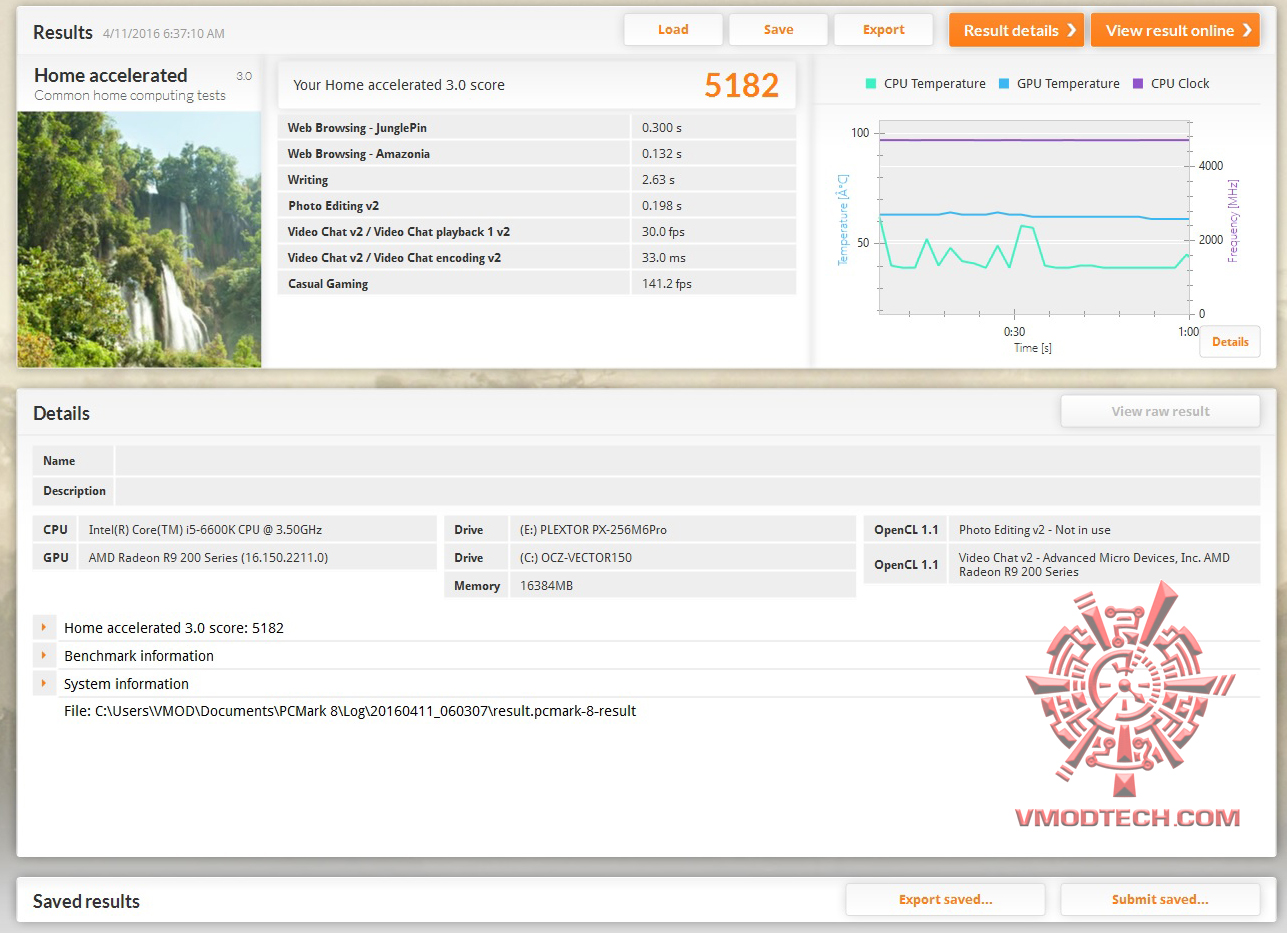Click Photo Editing v2 - Not in use text

pos(1035,529)
